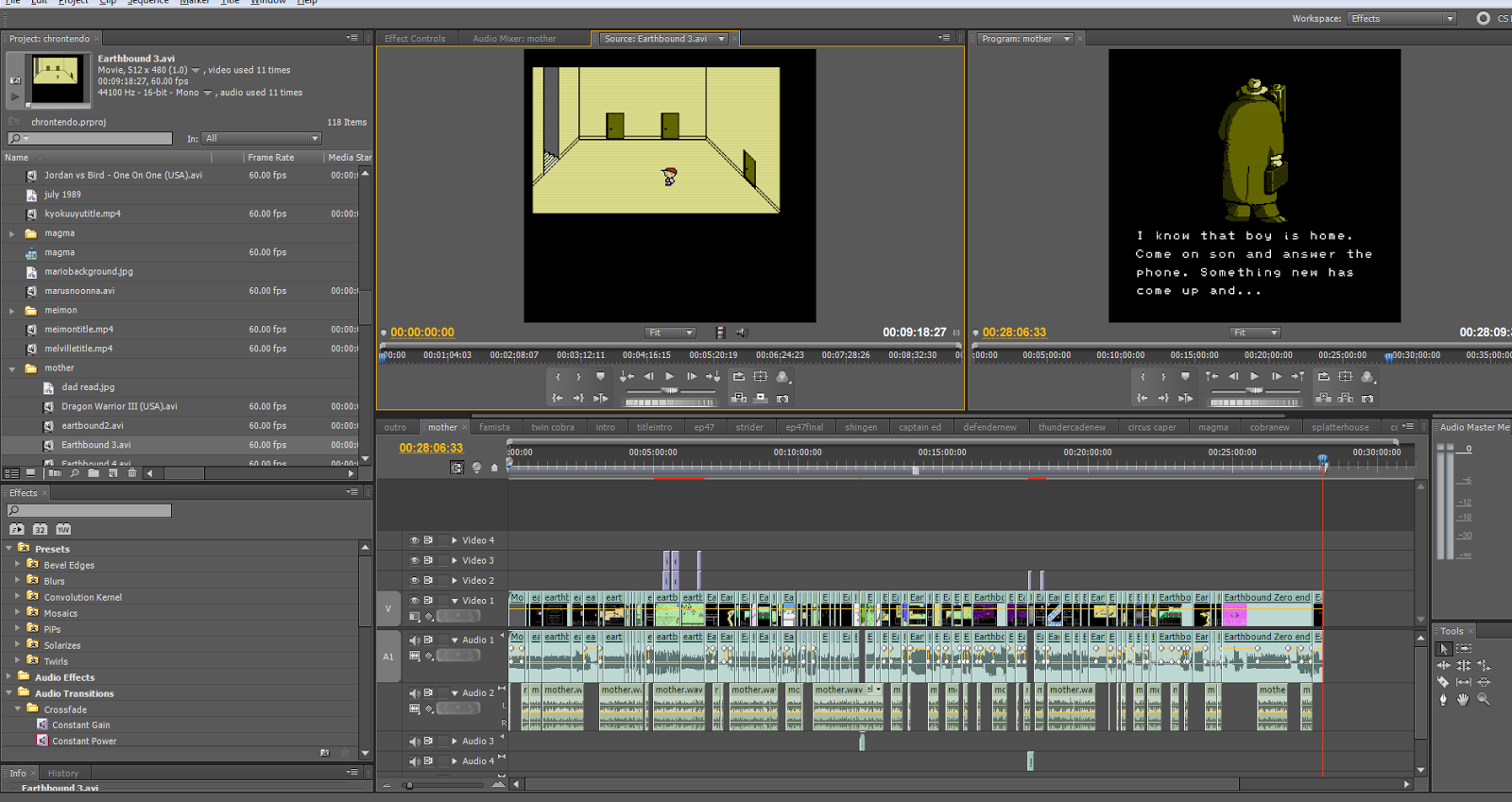Mute the Audio 3 track

[x=414, y=741]
